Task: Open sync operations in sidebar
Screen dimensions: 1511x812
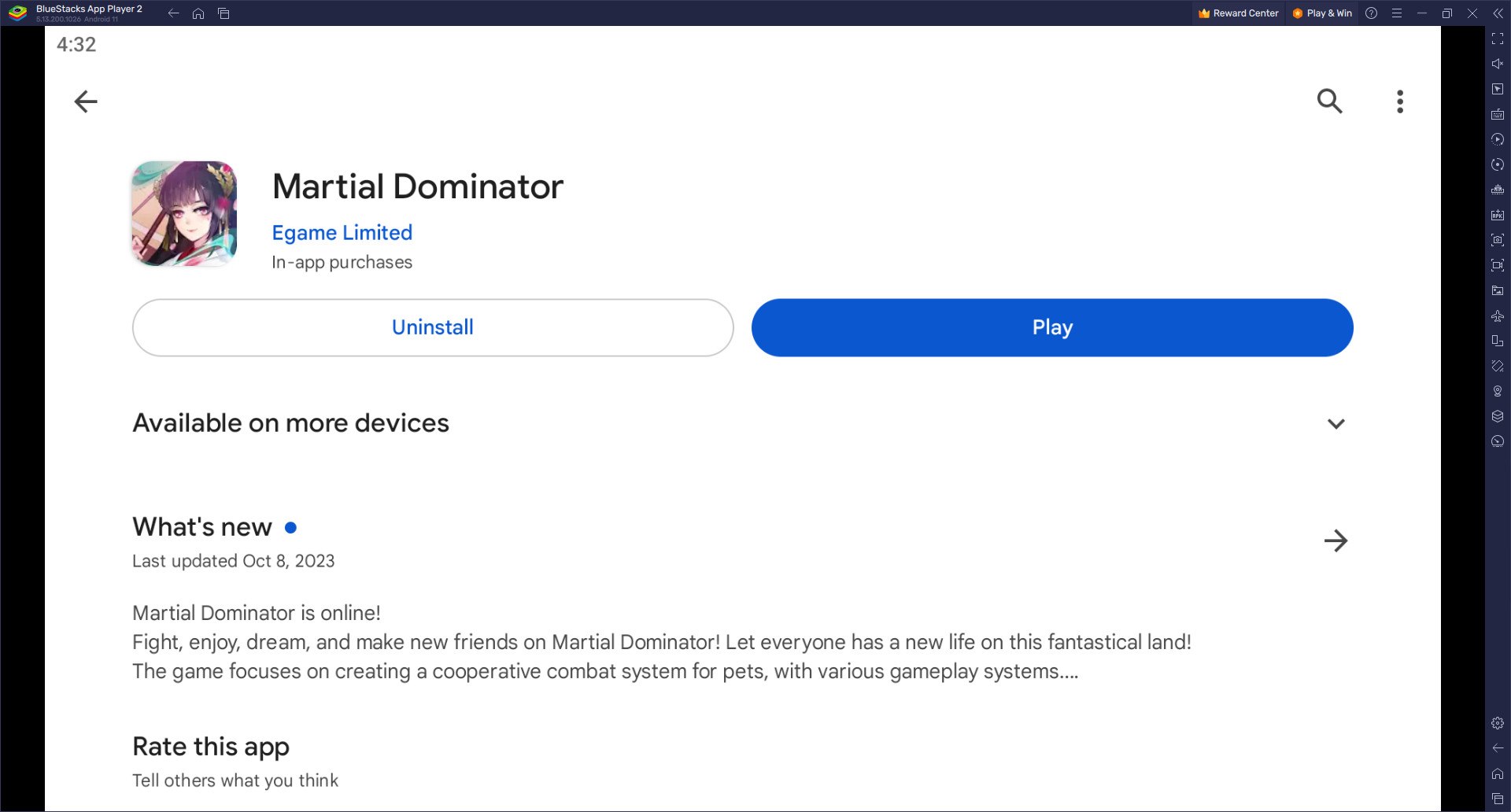Action: click(x=1498, y=164)
